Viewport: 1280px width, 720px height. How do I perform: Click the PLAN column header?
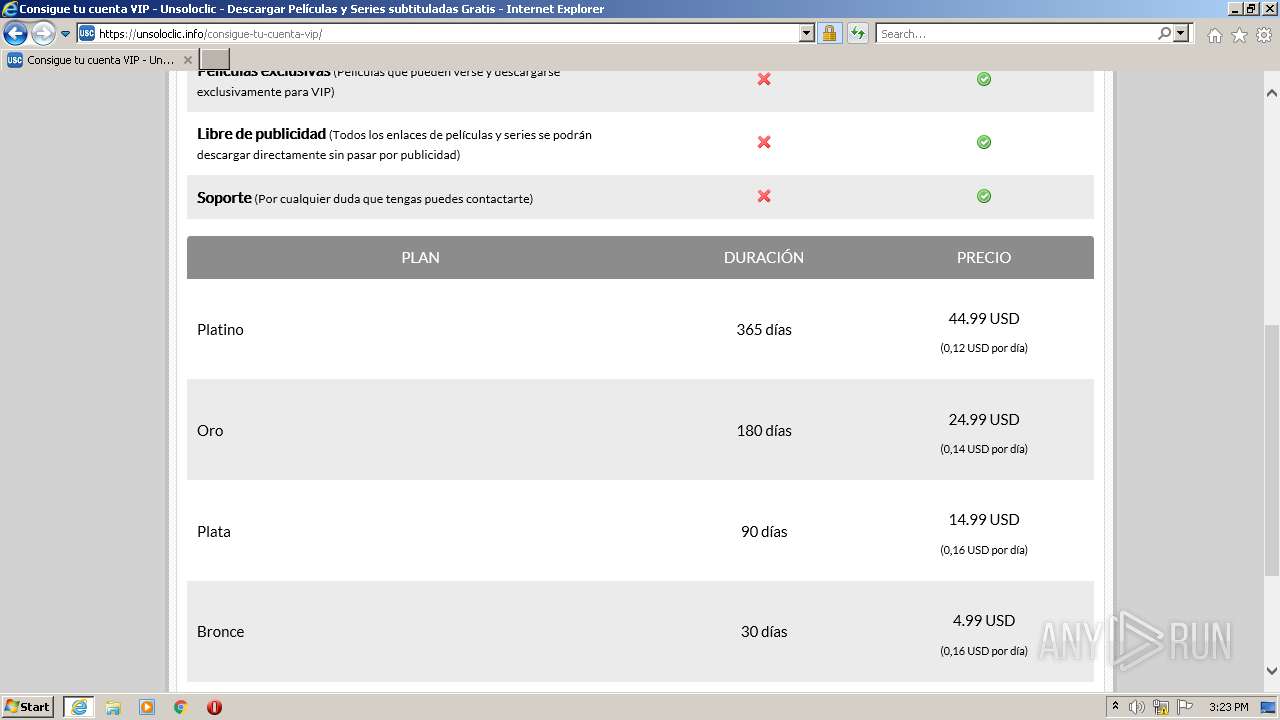tap(420, 257)
